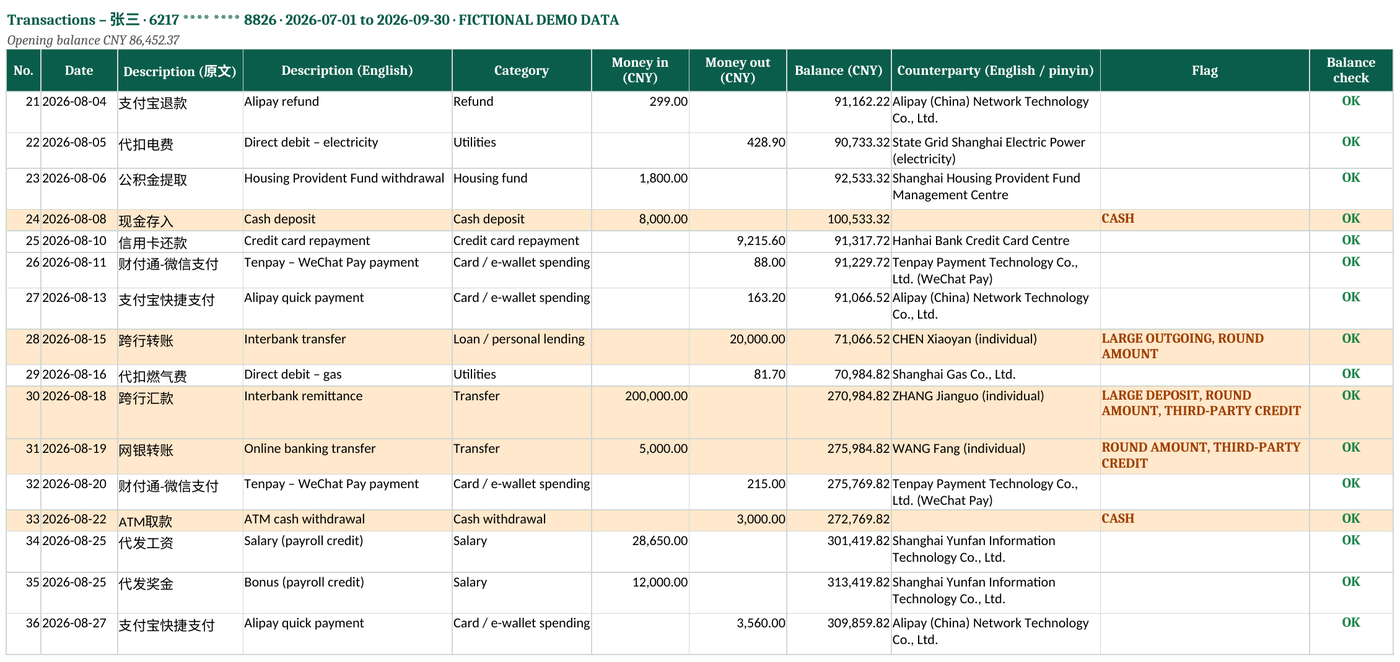Select 'State Grid Shanghai Electric Power' counterparty
Image resolution: width=1400 pixels, height=662 pixels.
click(x=995, y=150)
